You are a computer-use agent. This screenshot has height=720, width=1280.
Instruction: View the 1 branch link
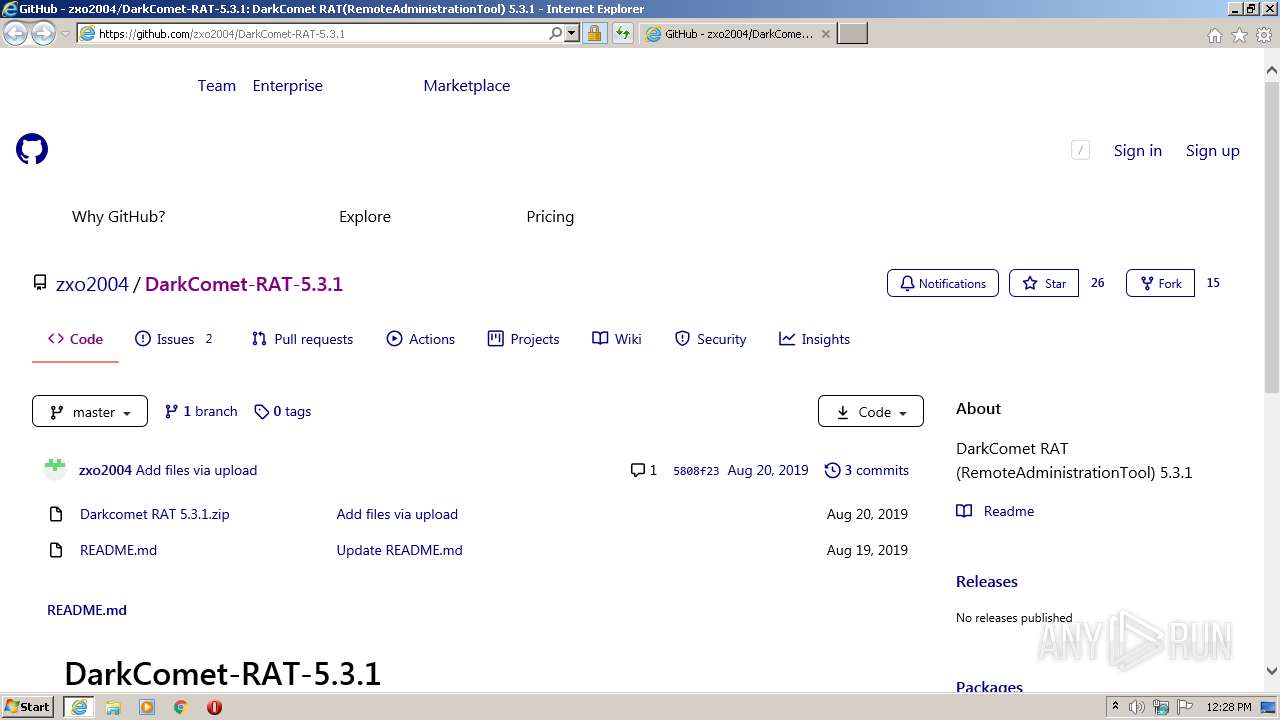(201, 411)
